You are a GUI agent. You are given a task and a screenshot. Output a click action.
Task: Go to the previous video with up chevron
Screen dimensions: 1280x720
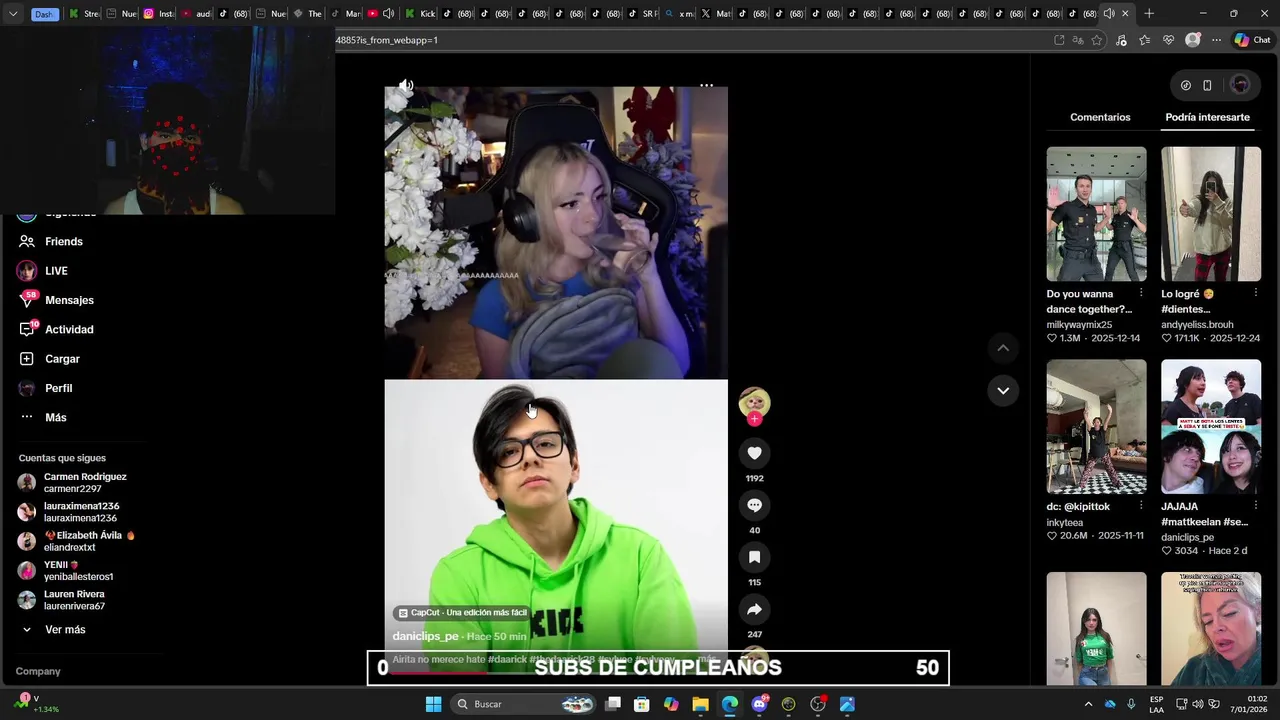[1003, 348]
